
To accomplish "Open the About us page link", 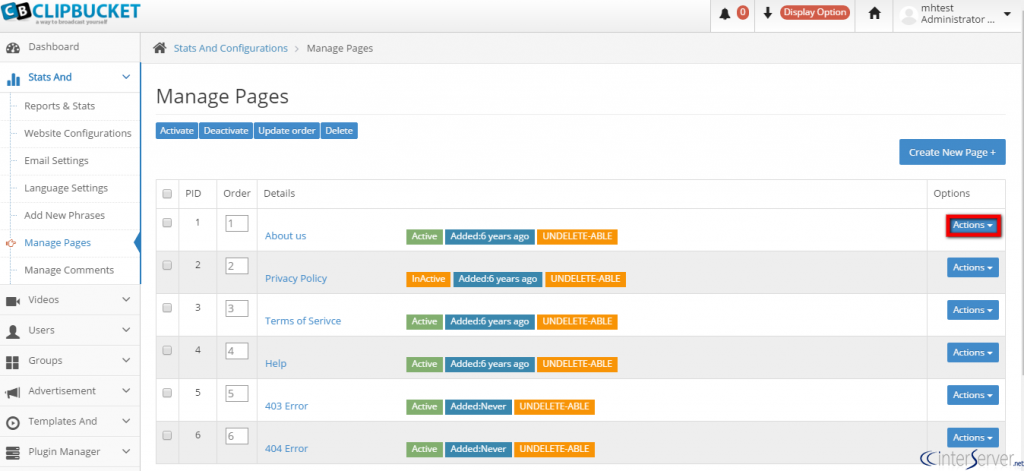I will (285, 236).
